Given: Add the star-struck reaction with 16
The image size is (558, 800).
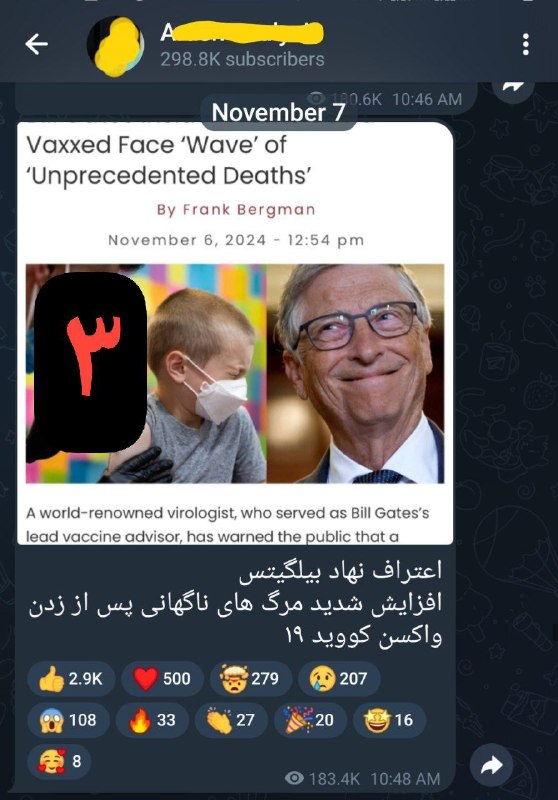Looking at the screenshot, I should pos(389,720).
